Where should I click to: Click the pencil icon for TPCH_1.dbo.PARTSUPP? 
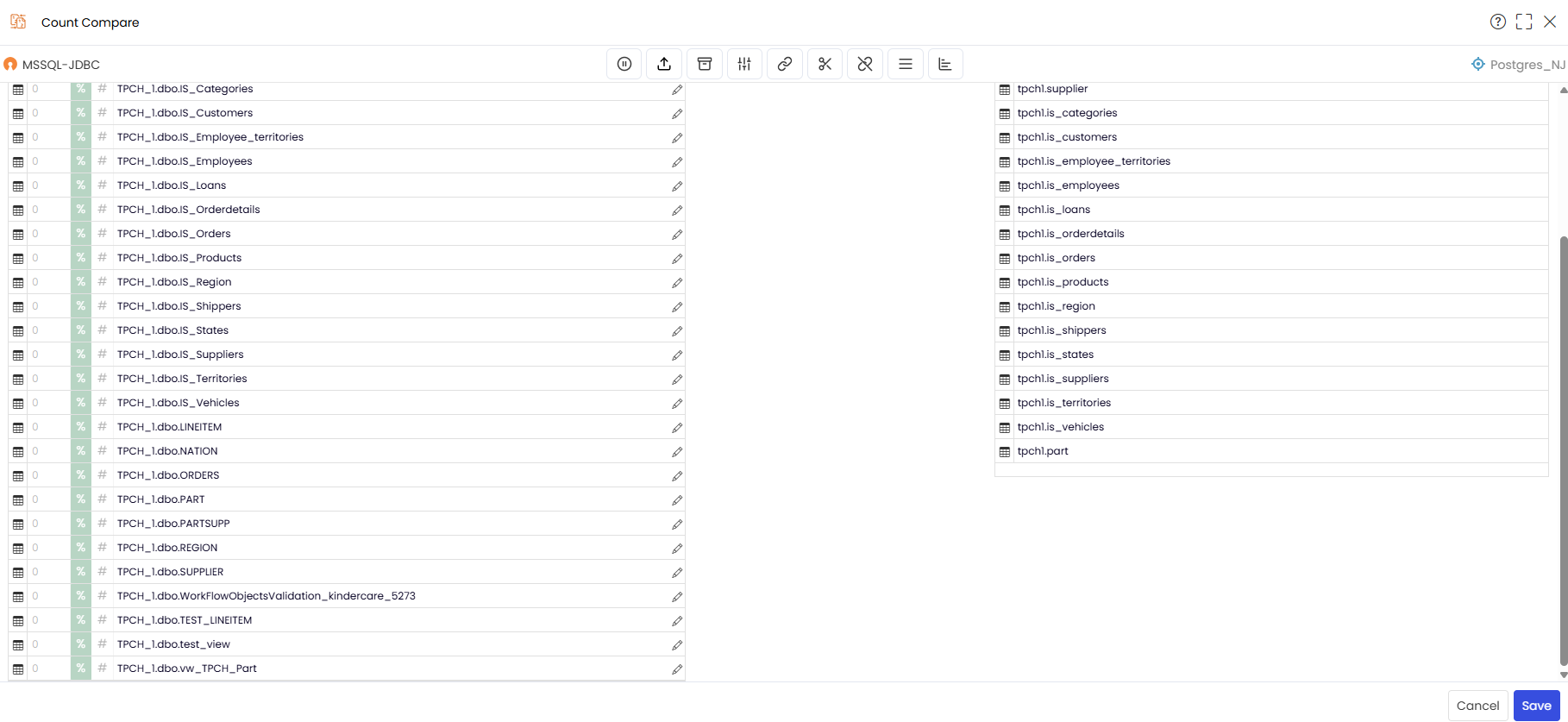click(677, 524)
